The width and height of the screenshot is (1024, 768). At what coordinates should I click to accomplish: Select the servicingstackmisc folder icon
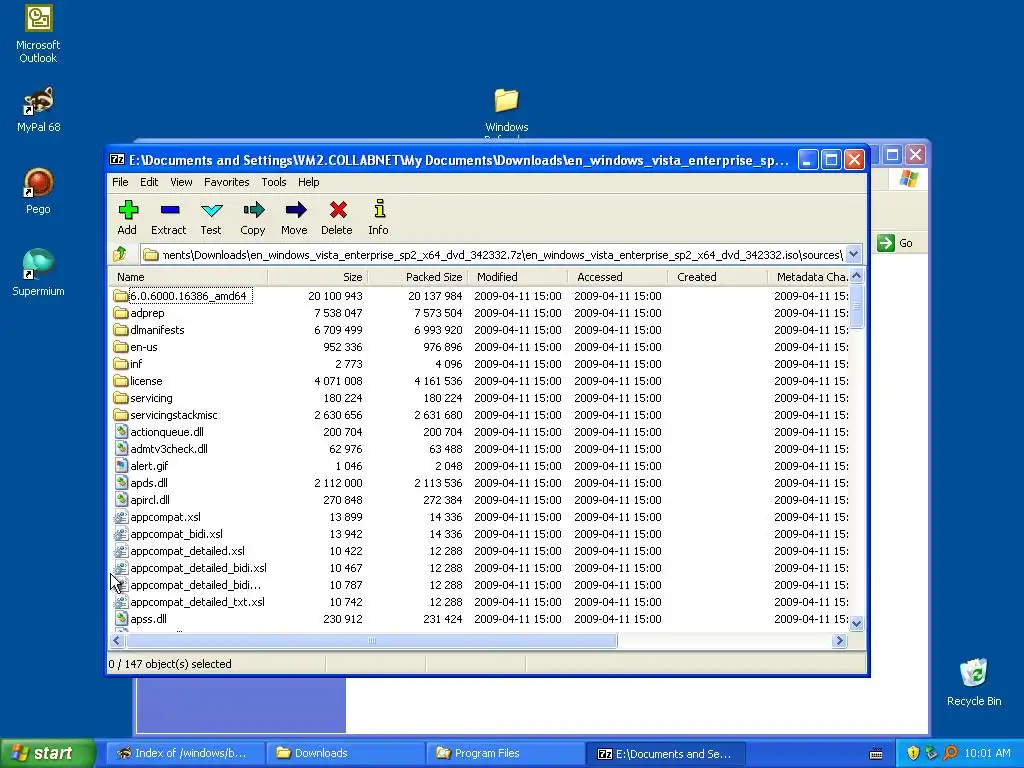click(x=120, y=415)
